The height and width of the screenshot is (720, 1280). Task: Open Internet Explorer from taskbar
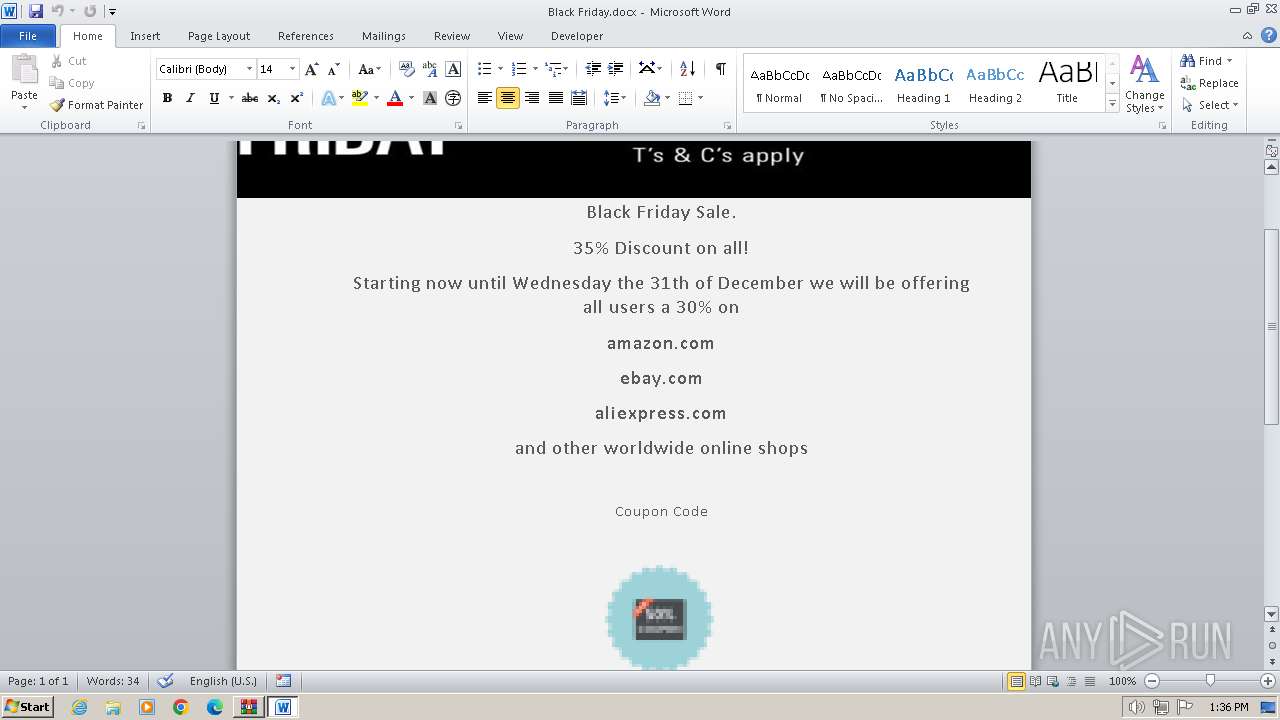(x=79, y=707)
